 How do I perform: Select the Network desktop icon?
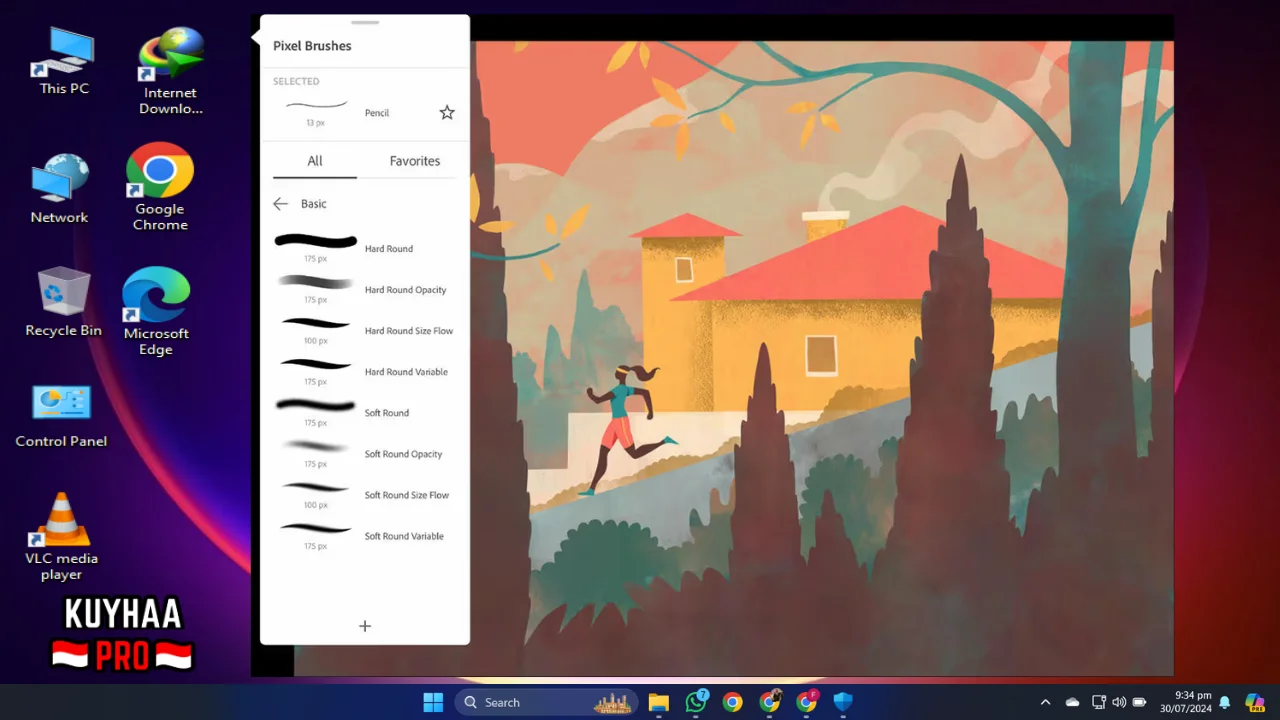[59, 189]
